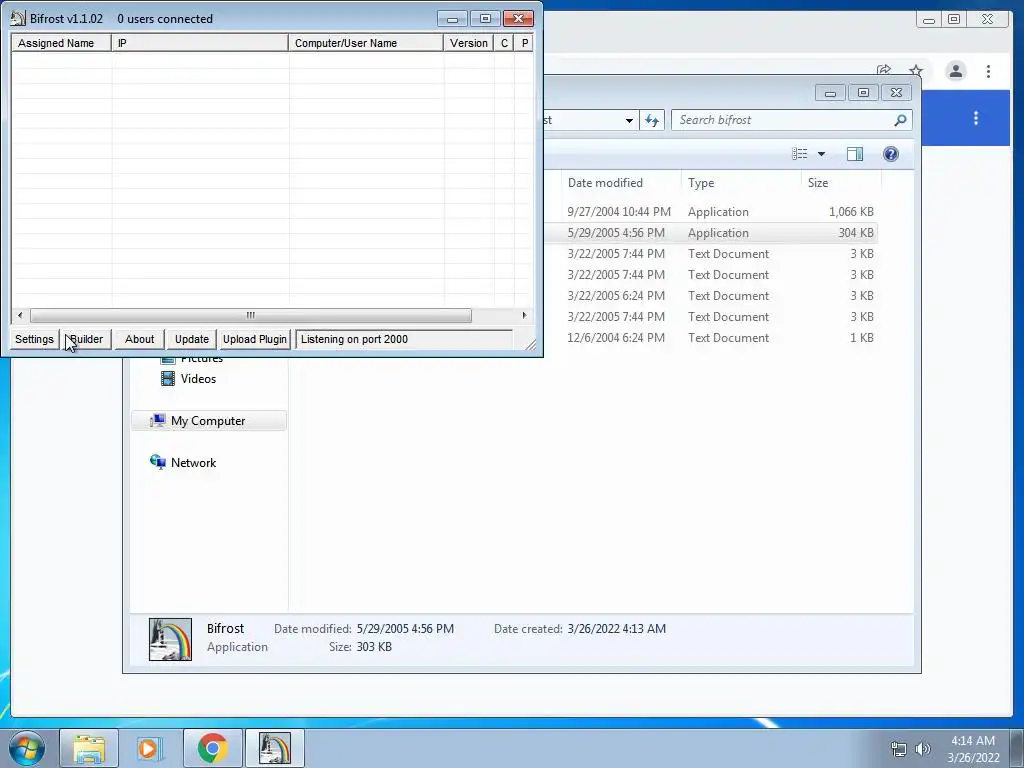Toggle the Explorer preview pane icon
The height and width of the screenshot is (768, 1024).
point(855,154)
